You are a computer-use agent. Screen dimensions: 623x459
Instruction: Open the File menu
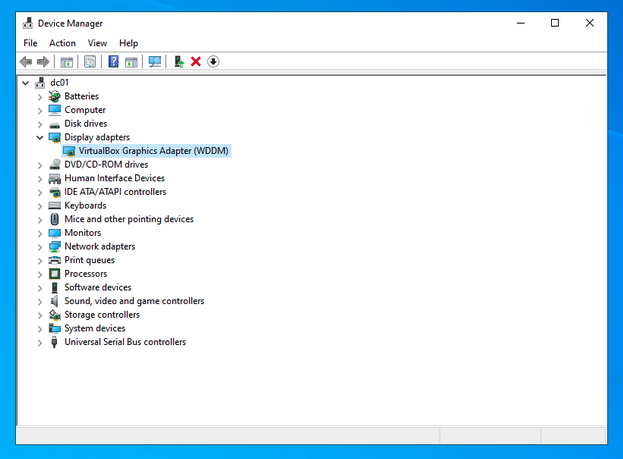[x=30, y=43]
